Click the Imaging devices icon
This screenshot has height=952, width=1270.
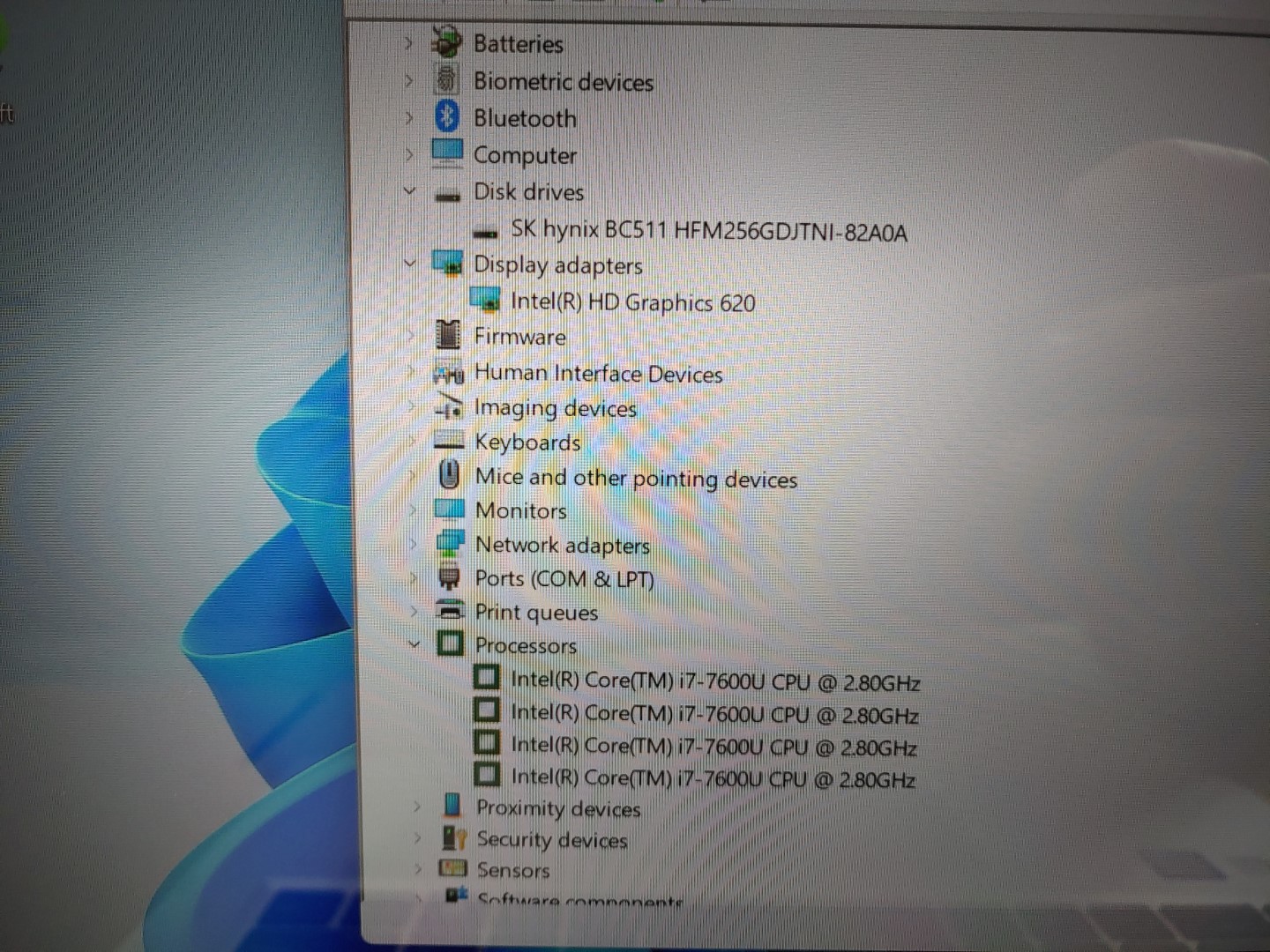click(450, 406)
